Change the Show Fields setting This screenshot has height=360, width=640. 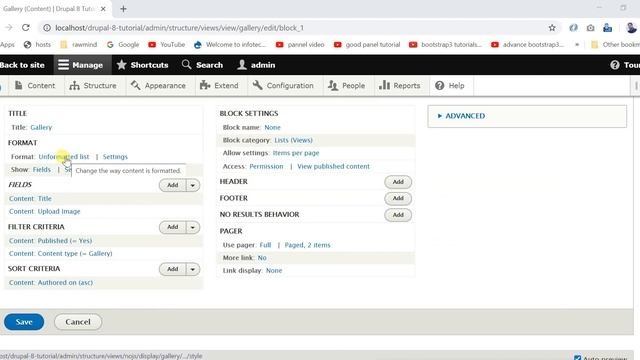pos(42,169)
